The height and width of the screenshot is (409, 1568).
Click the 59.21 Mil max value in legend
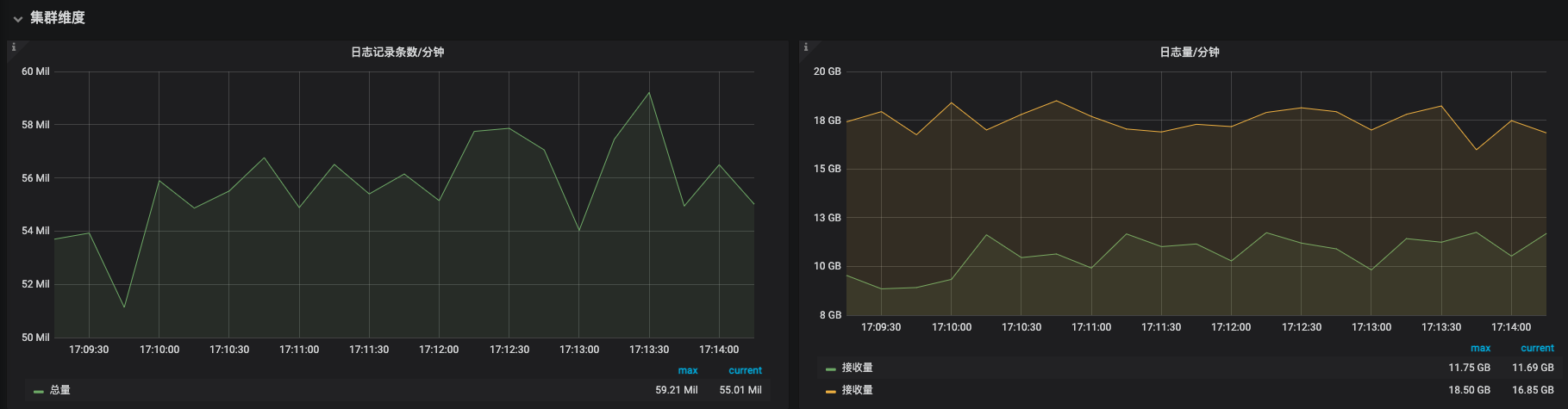pyautogui.click(x=677, y=390)
